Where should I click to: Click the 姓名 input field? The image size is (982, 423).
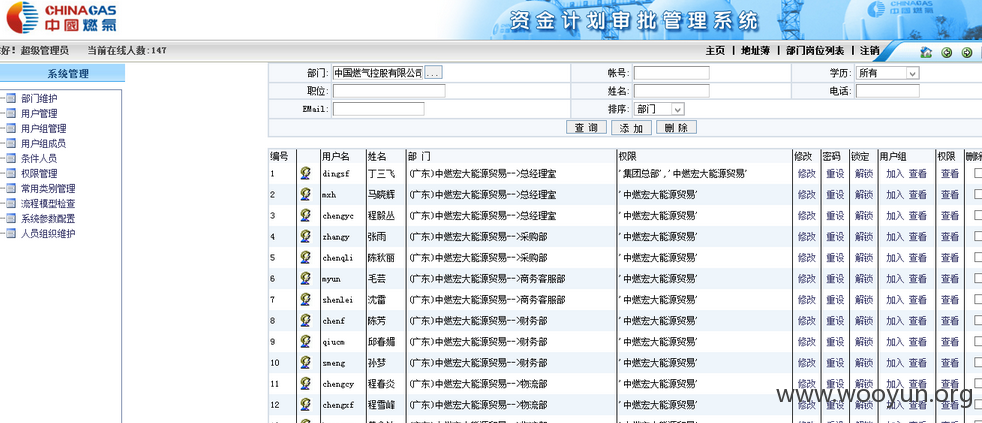(671, 91)
